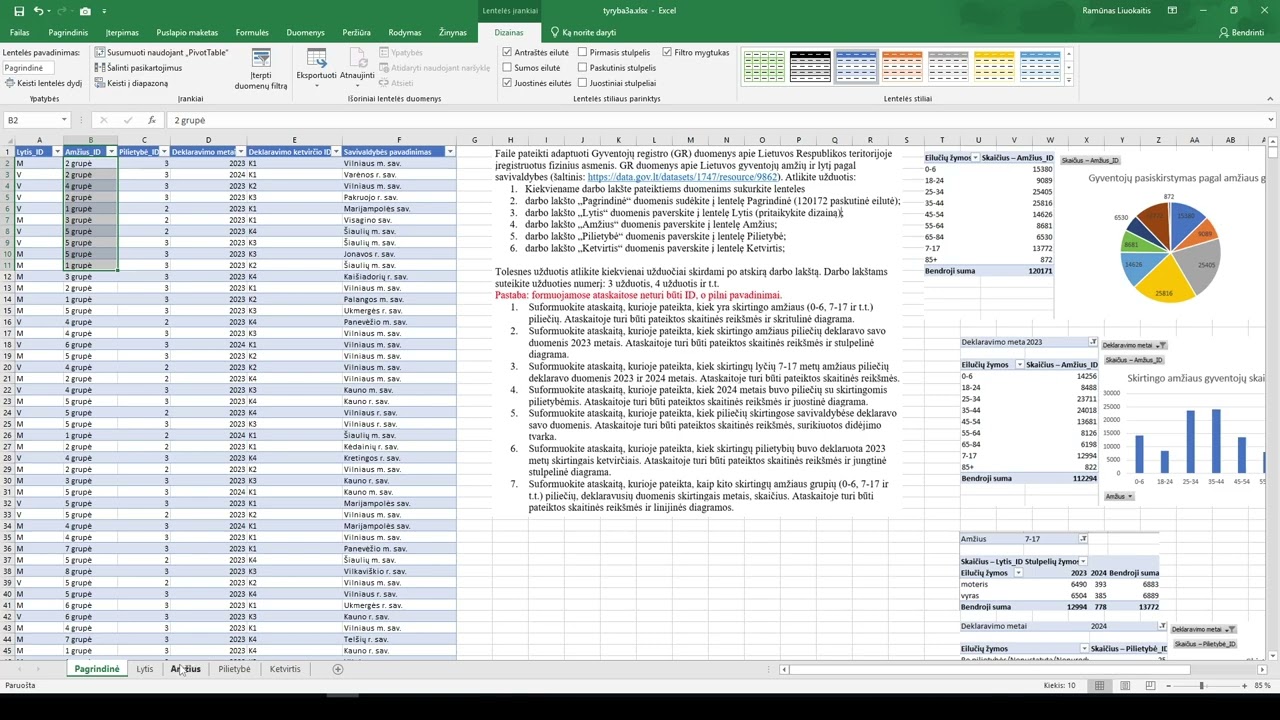Viewport: 1280px width, 720px height.
Task: Undo the last action
Action: (38, 11)
